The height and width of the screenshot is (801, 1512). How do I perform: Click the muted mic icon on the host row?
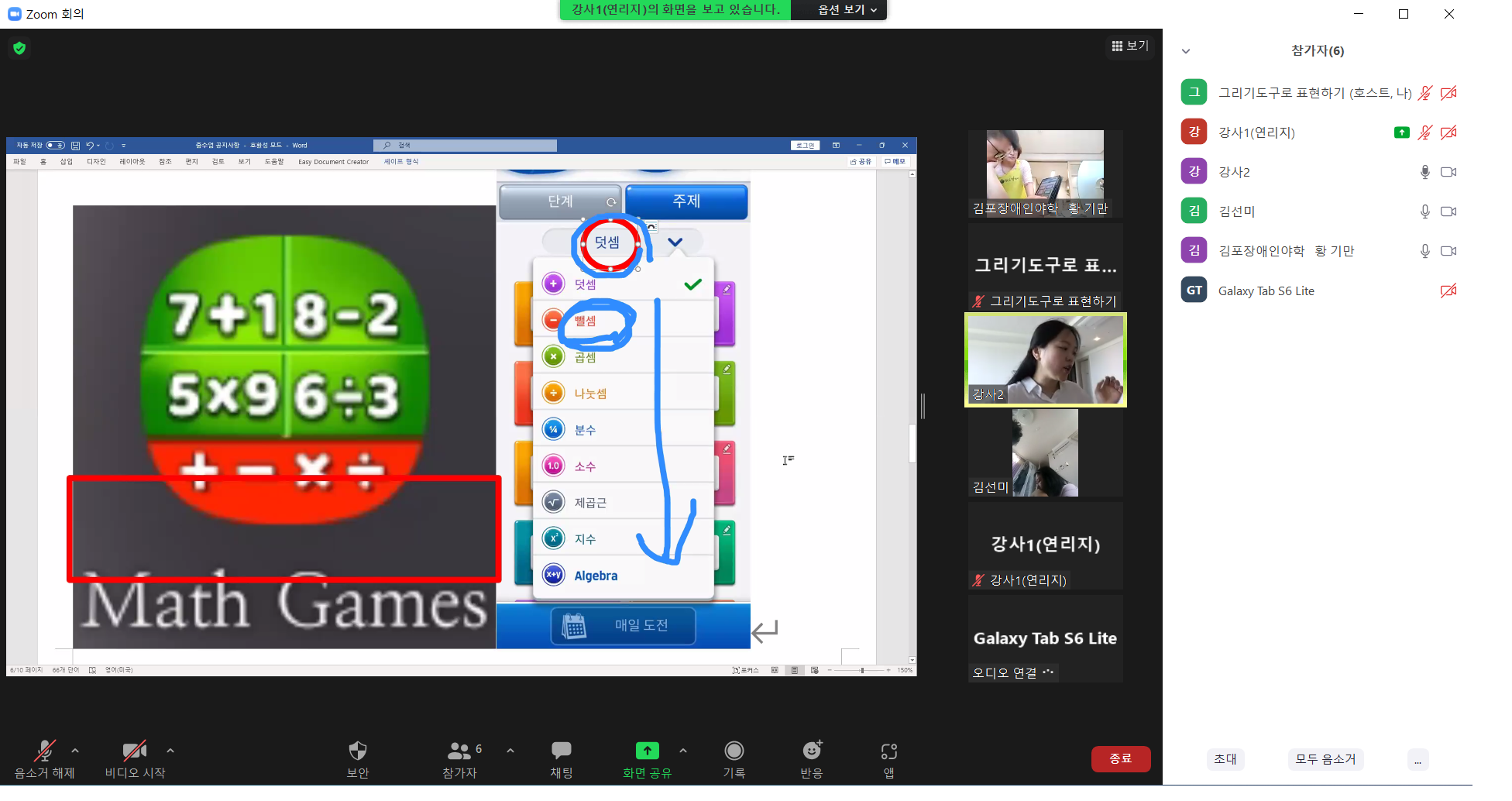click(1424, 93)
